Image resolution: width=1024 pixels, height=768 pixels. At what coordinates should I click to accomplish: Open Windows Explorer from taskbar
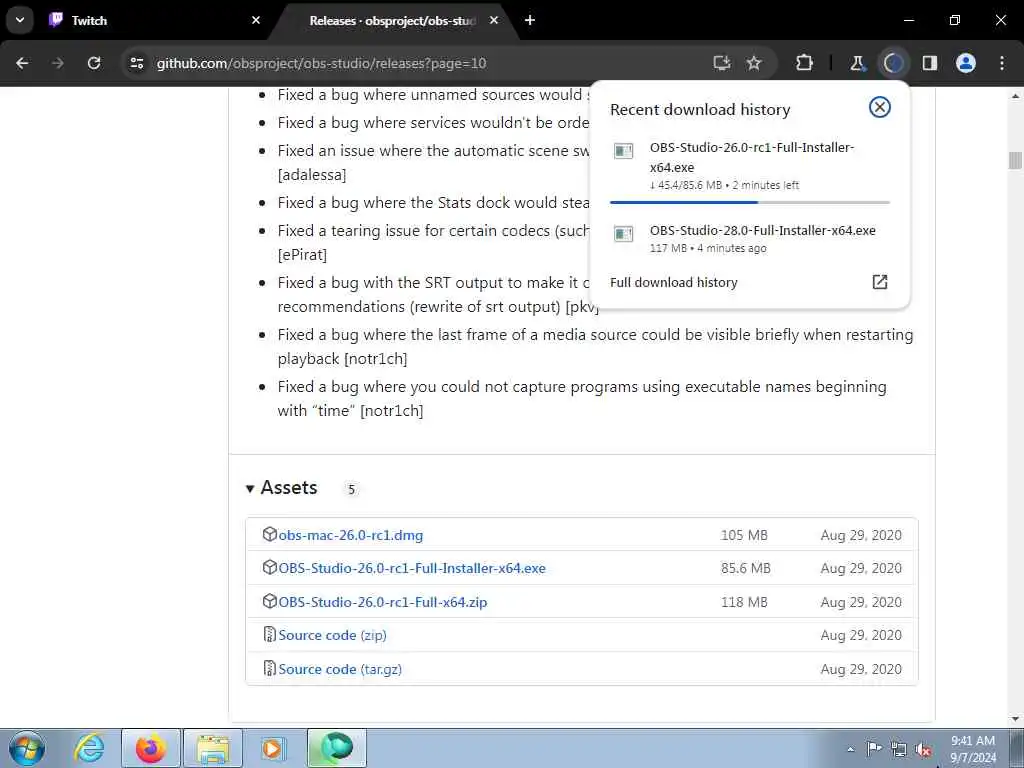point(213,748)
